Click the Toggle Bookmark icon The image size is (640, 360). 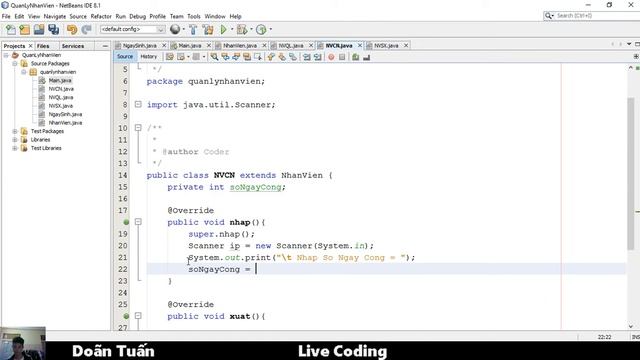293,57
